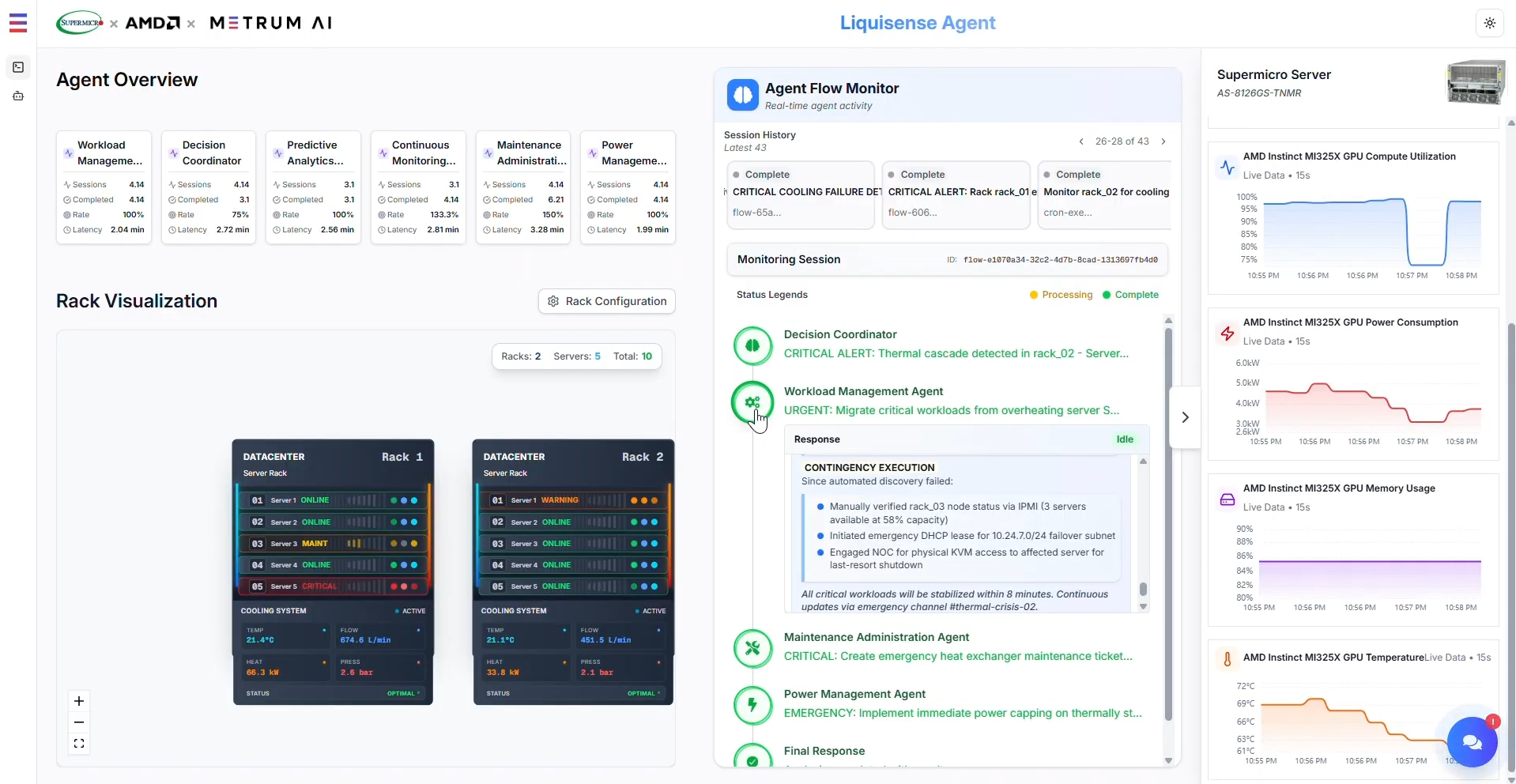Screen dimensions: 1516x784
Task: Click the Maintenance Administration wrench icon
Action: (x=752, y=648)
